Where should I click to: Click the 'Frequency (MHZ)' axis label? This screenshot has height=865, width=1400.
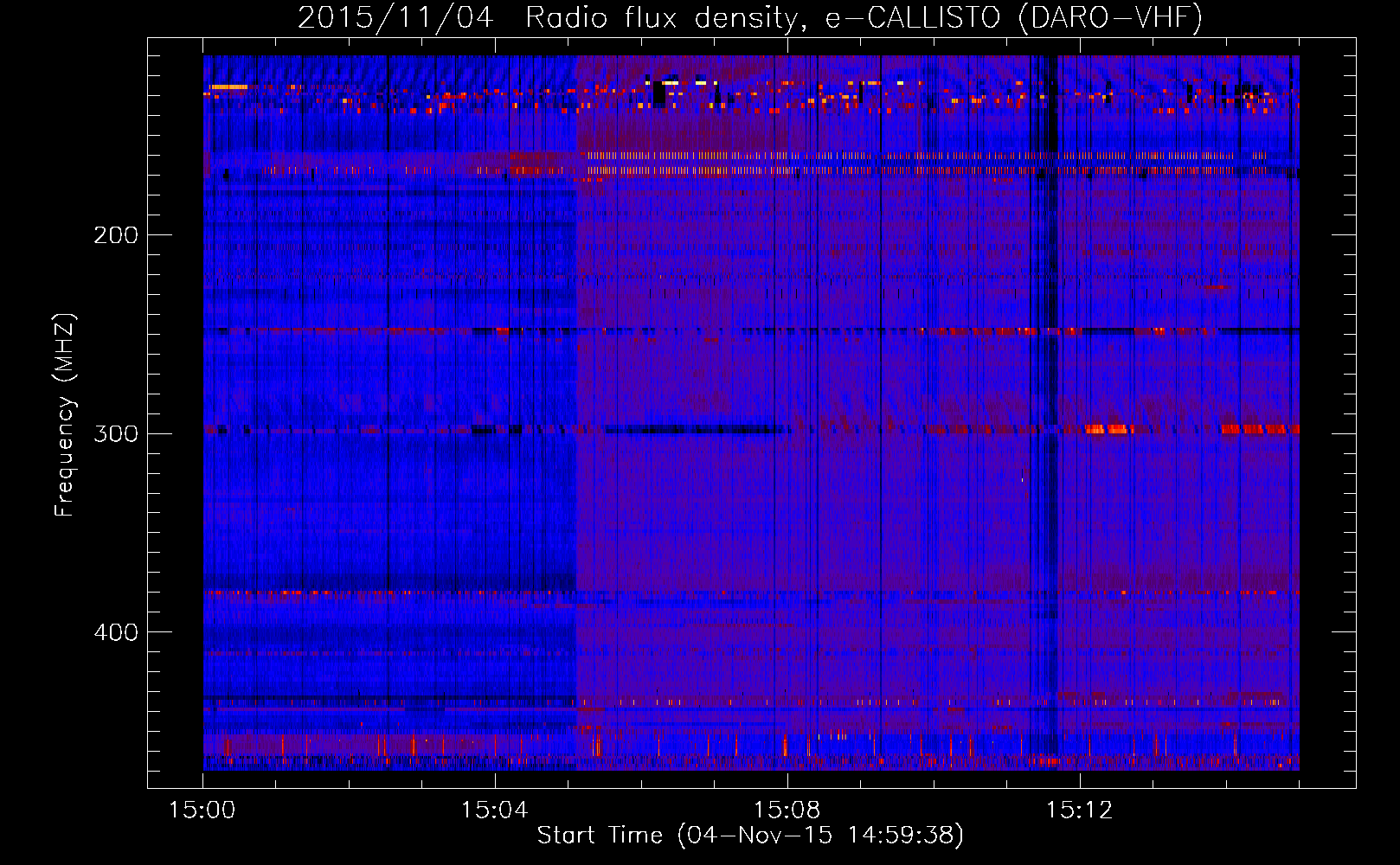click(x=65, y=414)
